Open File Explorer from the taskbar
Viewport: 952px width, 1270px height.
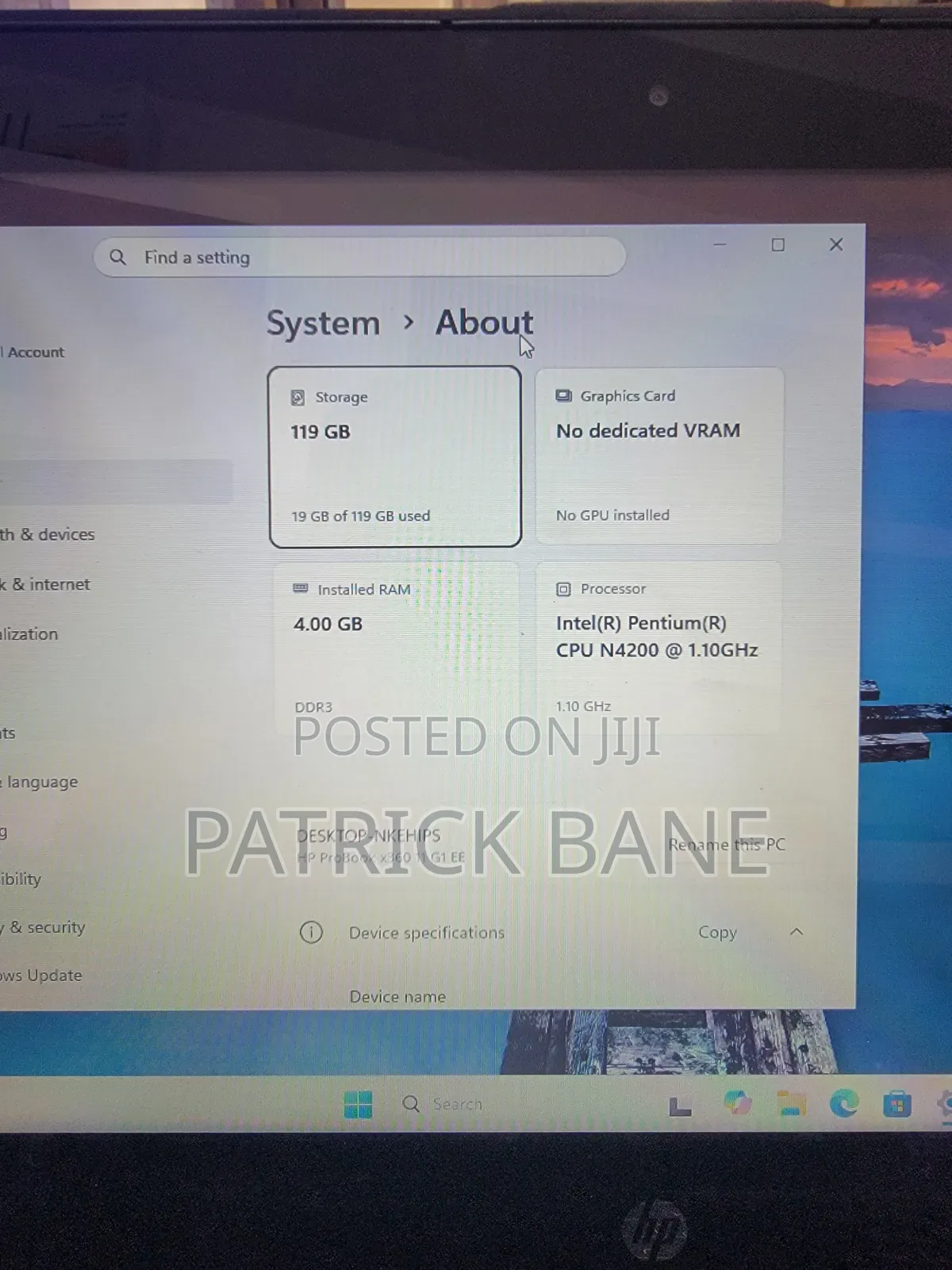coord(791,1103)
